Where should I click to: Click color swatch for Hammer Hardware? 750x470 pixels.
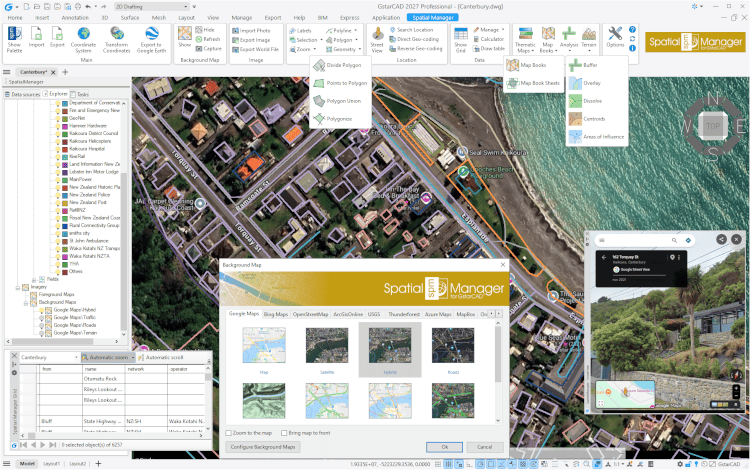click(x=65, y=126)
